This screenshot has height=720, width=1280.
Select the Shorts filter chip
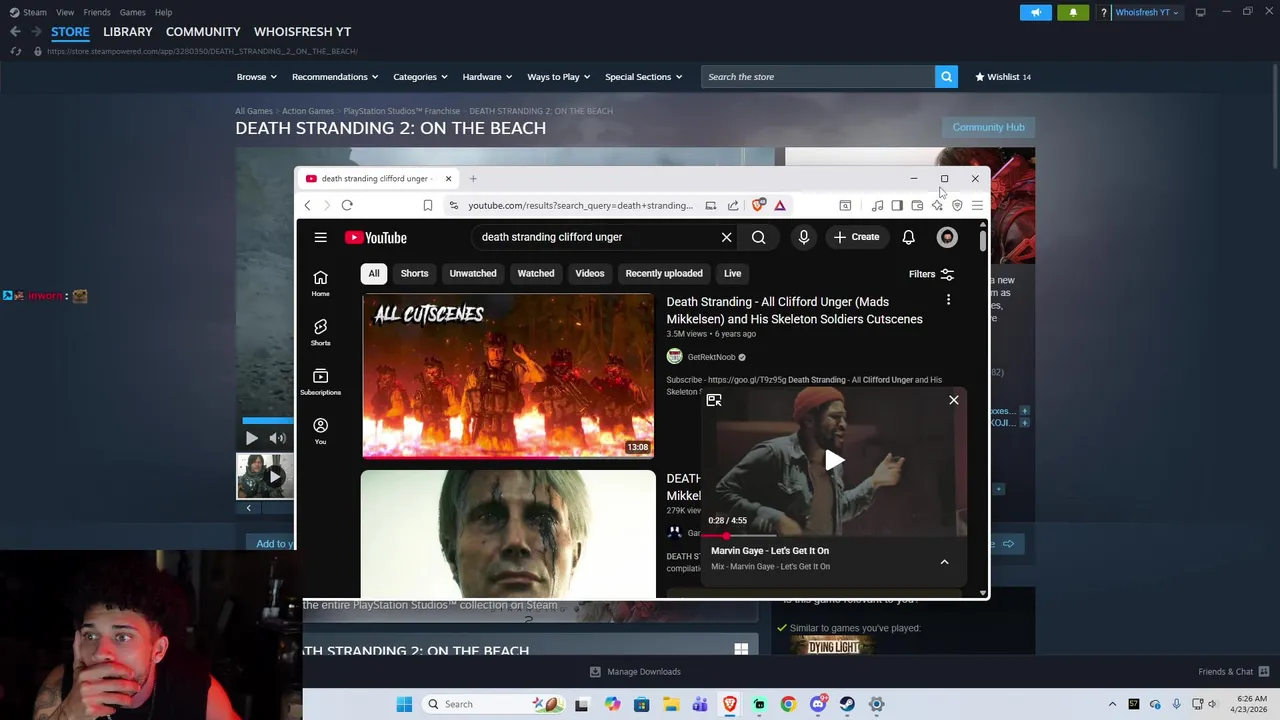tap(414, 273)
